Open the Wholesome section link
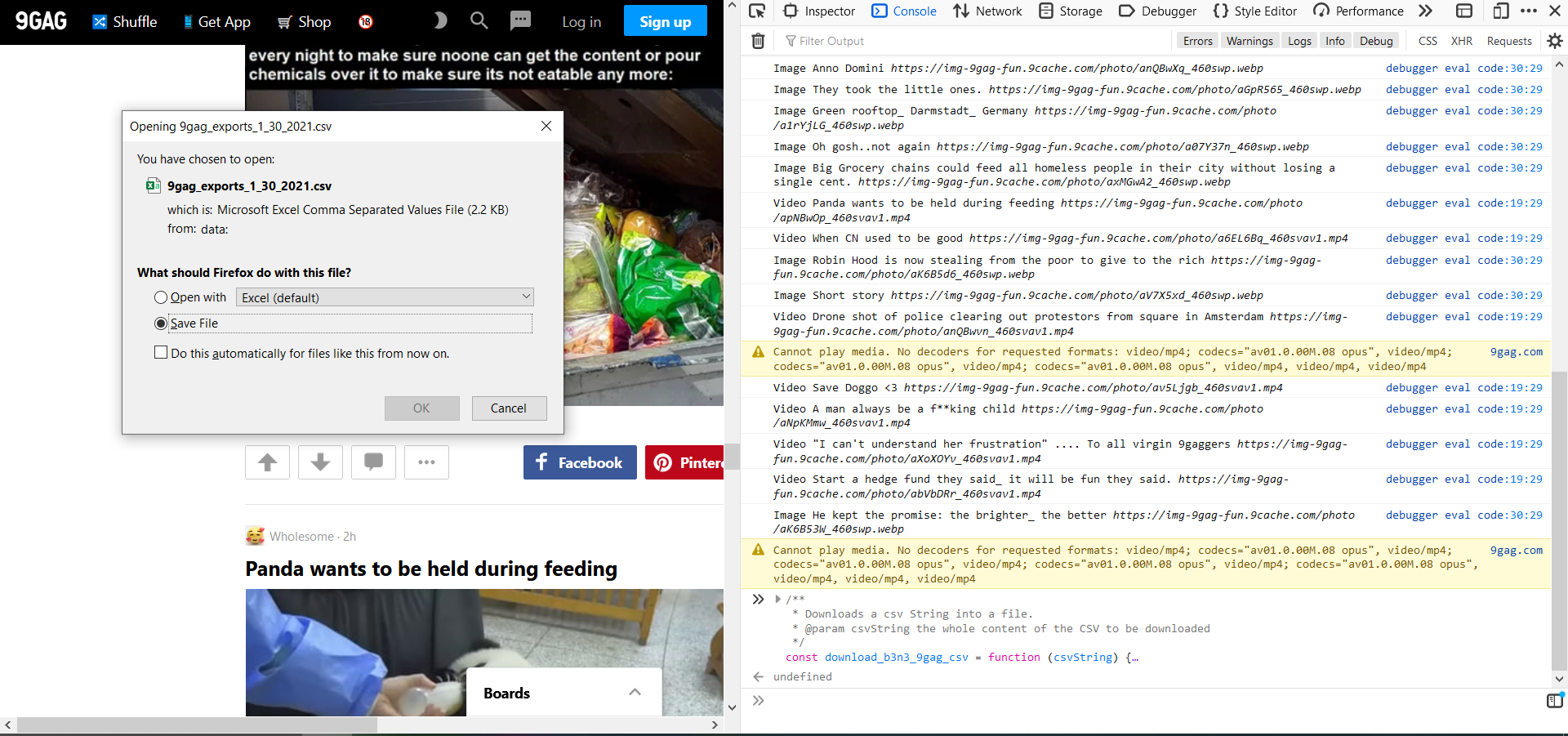Viewport: 1568px width, 736px height. [301, 537]
